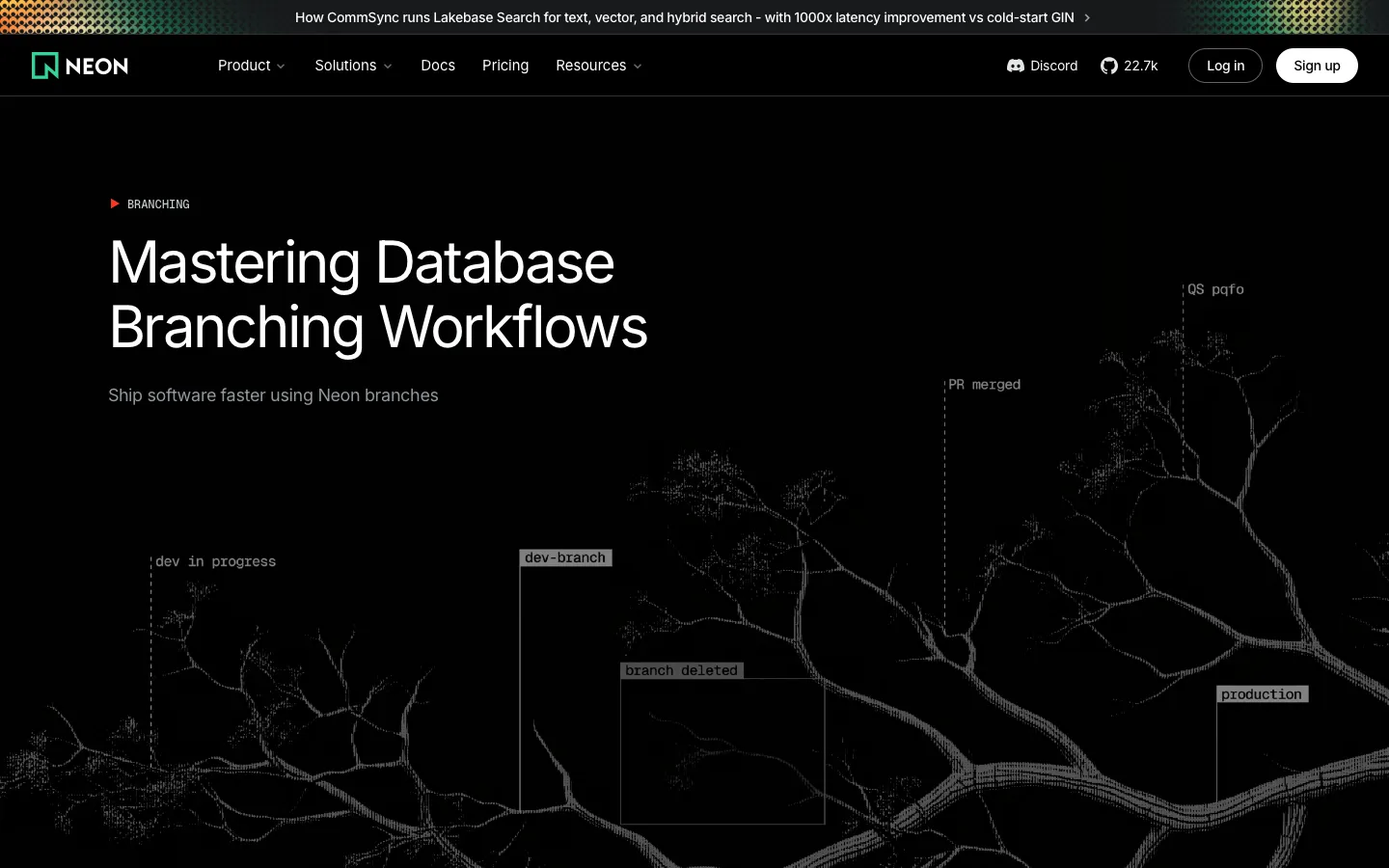Click the dev-branch label in the illustration
Screen dimensions: 1389x868
click(565, 557)
